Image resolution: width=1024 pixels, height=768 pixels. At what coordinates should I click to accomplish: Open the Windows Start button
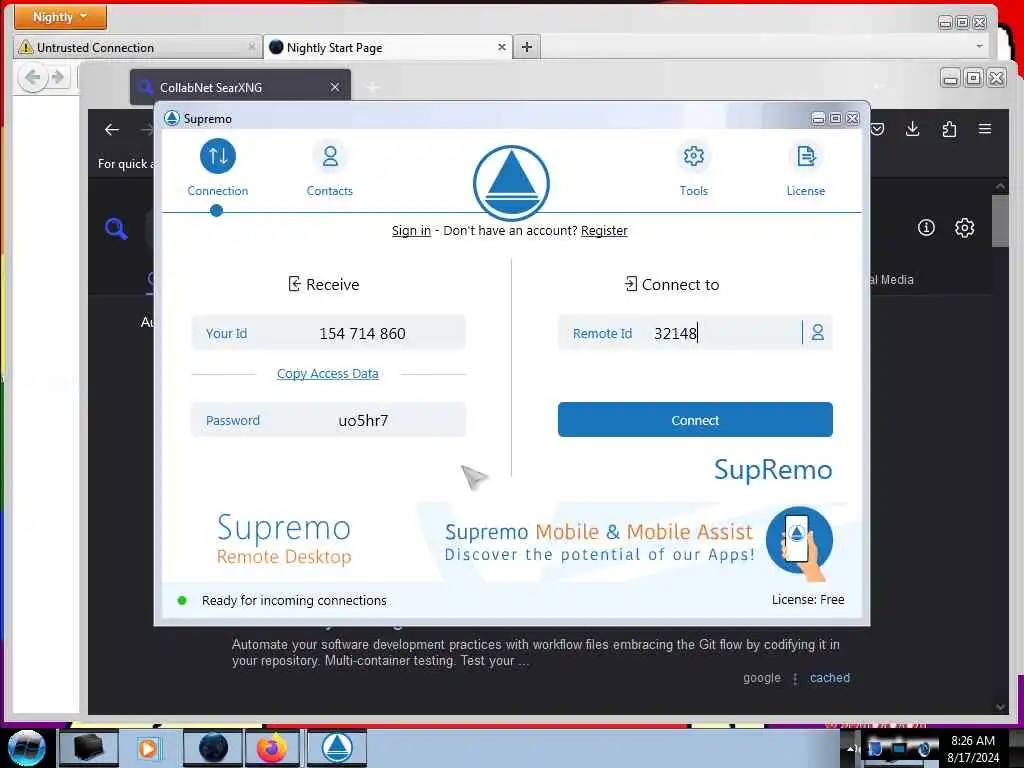27,748
